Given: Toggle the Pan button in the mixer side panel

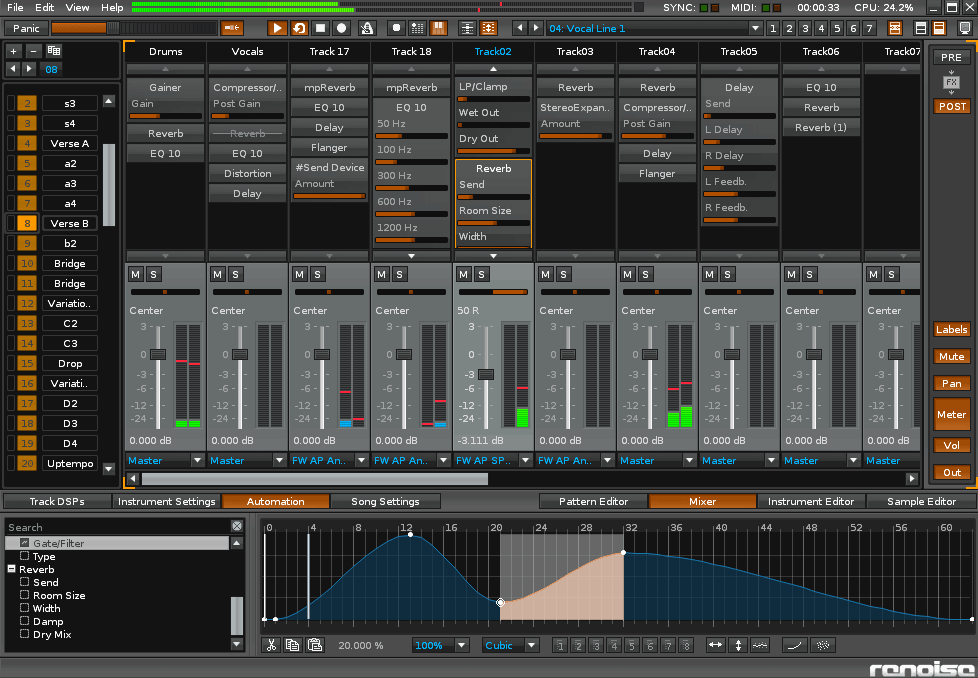Looking at the screenshot, I should [x=951, y=383].
